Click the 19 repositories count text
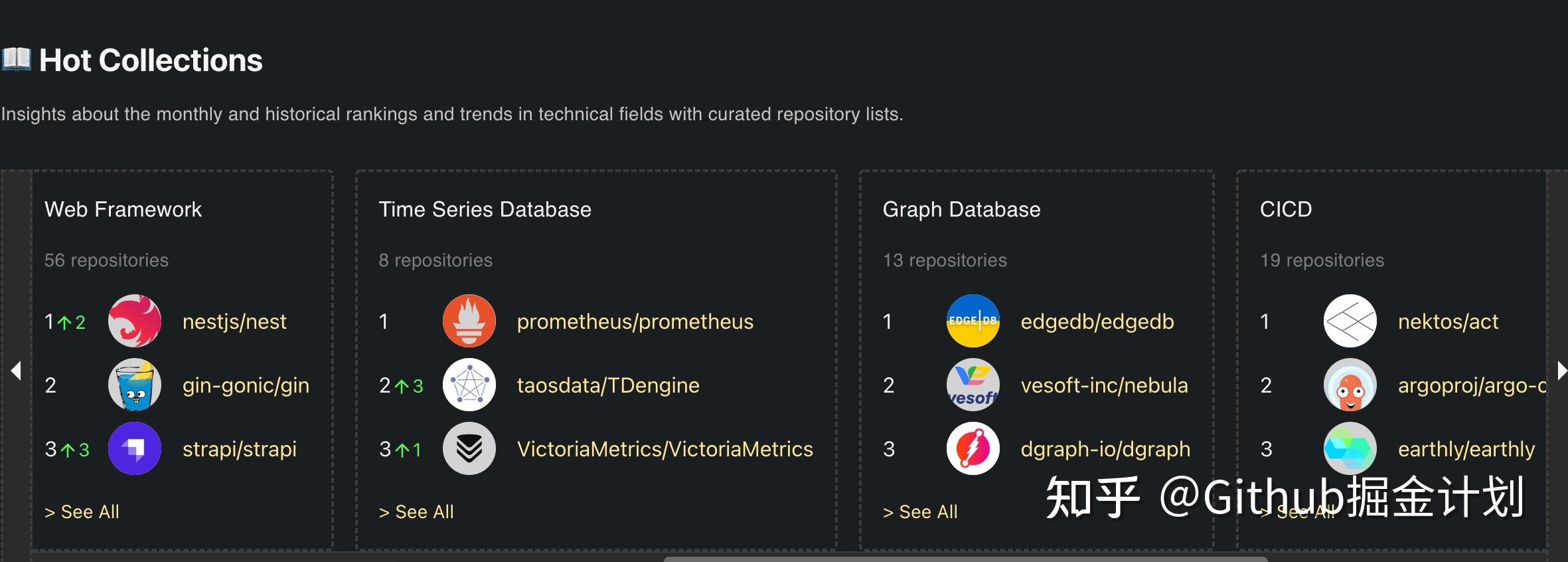This screenshot has height=562, width=1568. (x=1322, y=260)
